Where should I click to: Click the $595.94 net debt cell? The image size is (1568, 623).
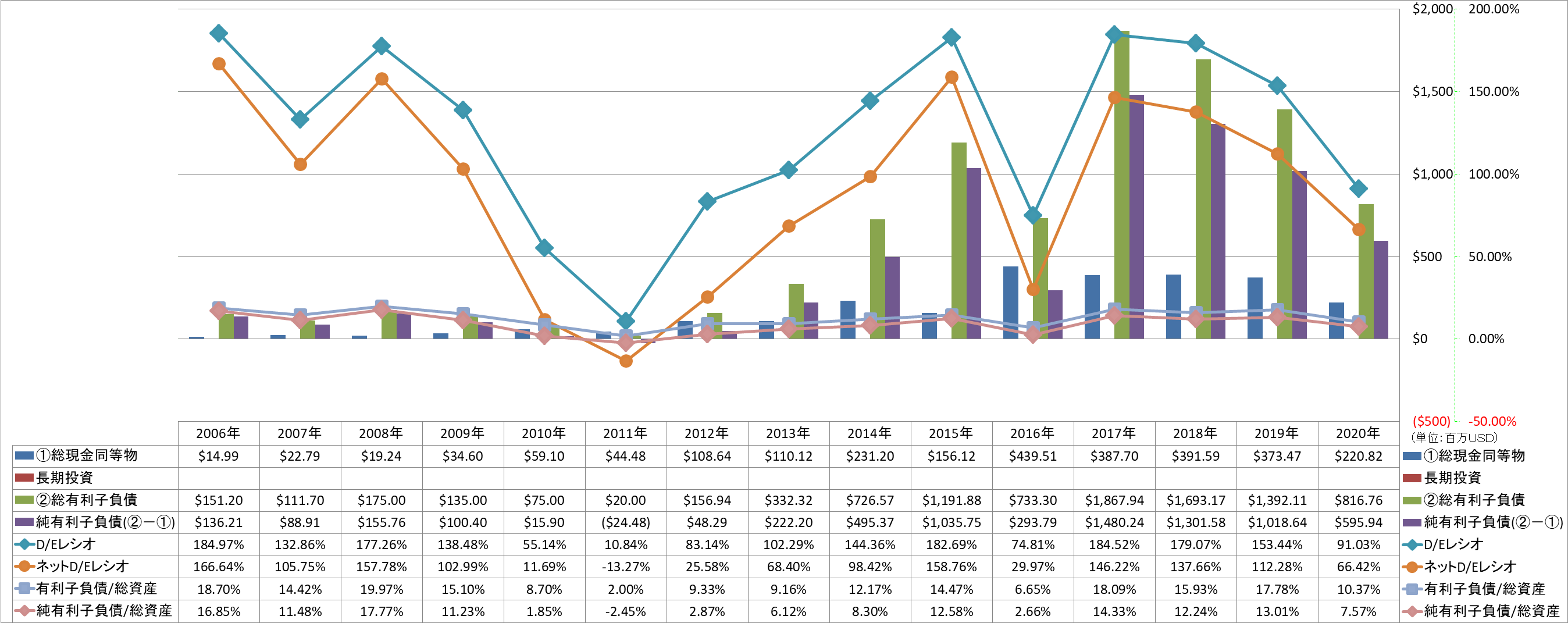[1358, 522]
